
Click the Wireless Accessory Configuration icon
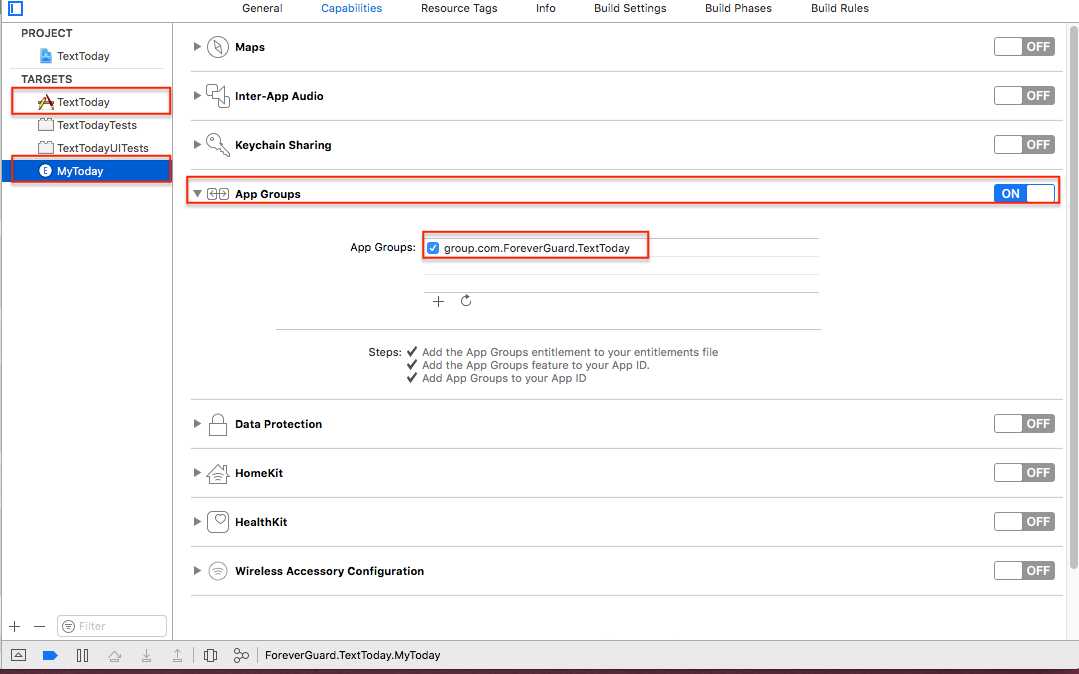pos(217,571)
